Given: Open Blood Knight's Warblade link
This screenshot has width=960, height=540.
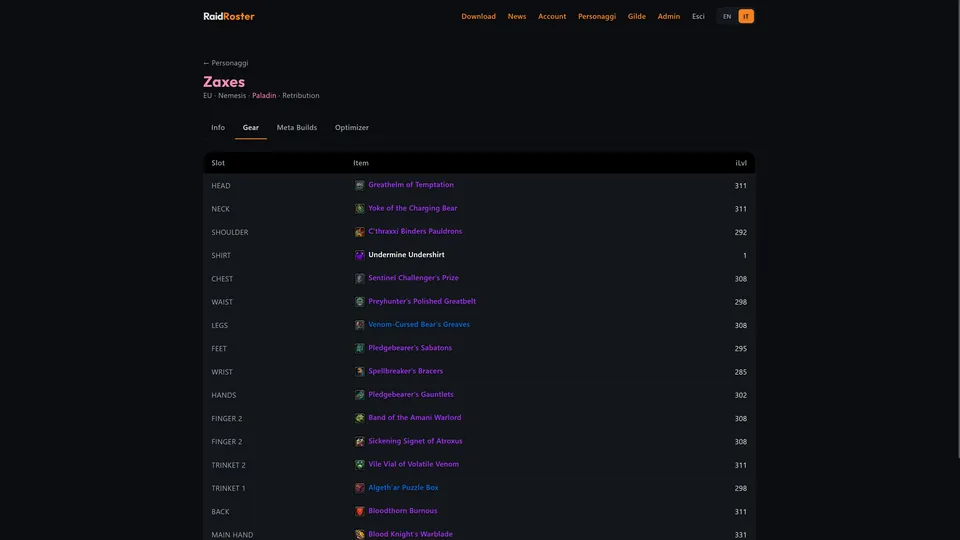Looking at the screenshot, I should pos(410,534).
